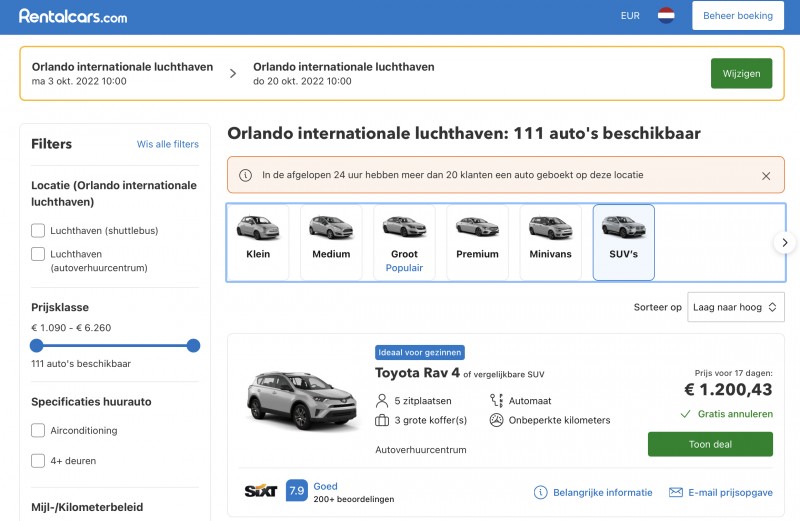This screenshot has width=800, height=521.
Task: Dismiss the booking notice with the X
Action: coord(766,175)
